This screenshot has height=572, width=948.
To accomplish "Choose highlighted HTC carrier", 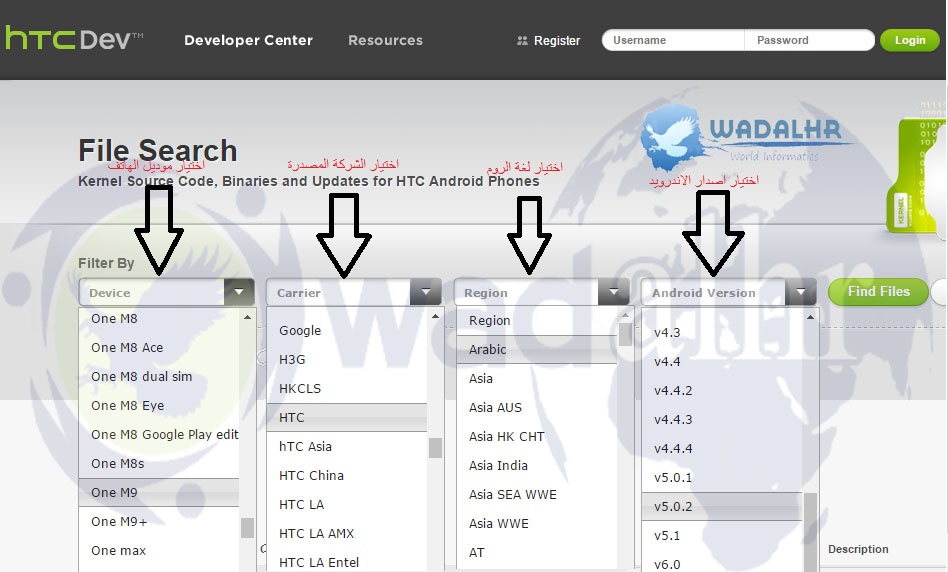I will tap(347, 418).
